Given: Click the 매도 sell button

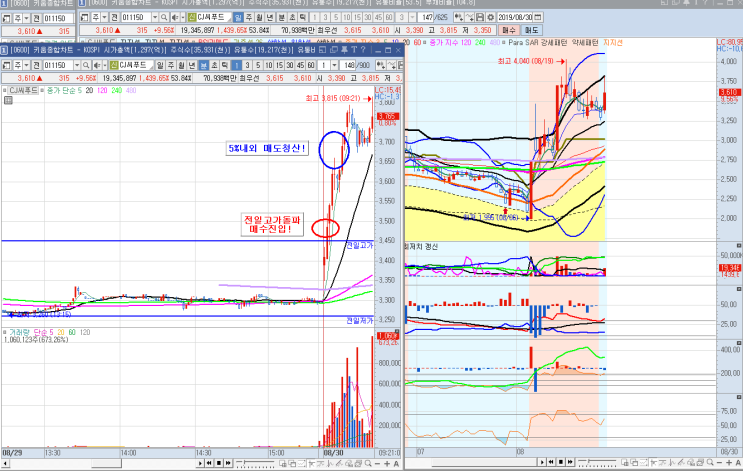Looking at the screenshot, I should pyautogui.click(x=531, y=30).
